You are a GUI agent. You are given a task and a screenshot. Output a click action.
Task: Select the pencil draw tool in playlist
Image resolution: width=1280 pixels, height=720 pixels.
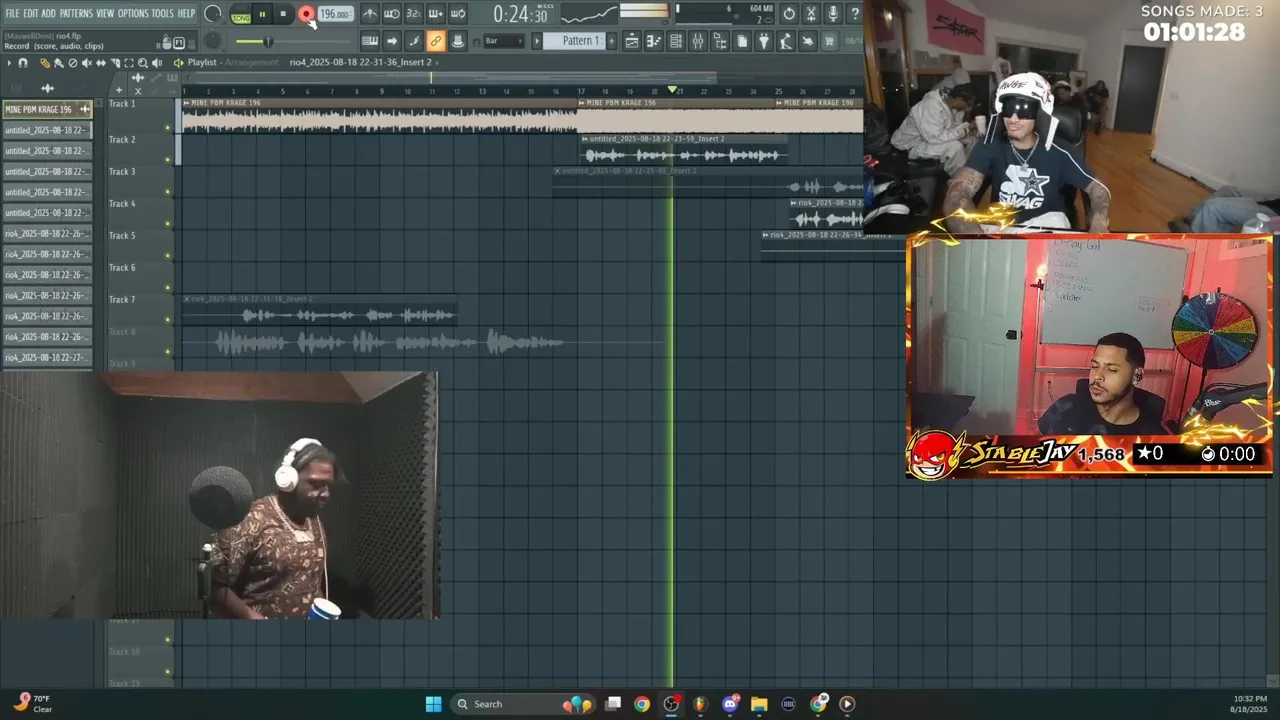(x=45, y=62)
